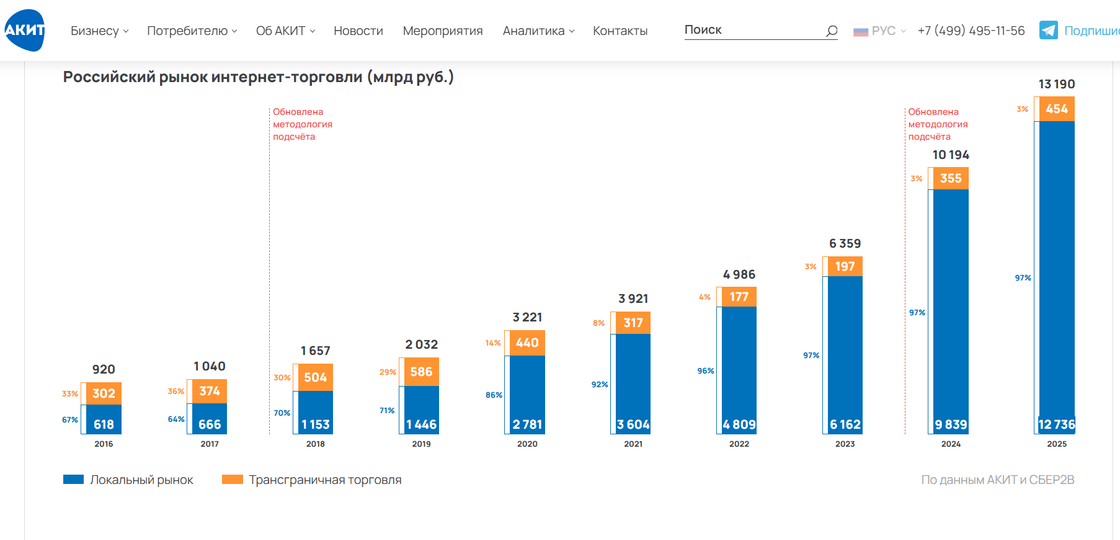Screen dimensions: 1120x540
Task: Click the 2025 total 13 190
Action: tap(1056, 84)
